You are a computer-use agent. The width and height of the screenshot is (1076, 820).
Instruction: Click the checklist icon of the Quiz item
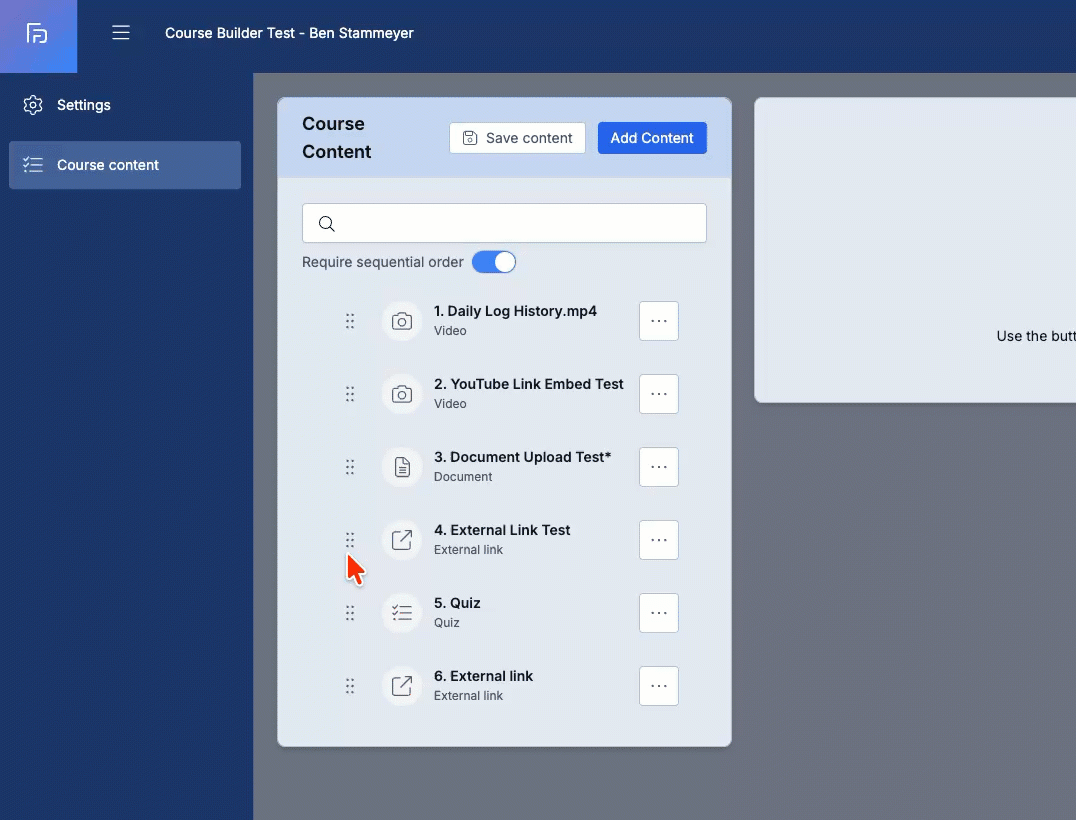click(x=402, y=613)
